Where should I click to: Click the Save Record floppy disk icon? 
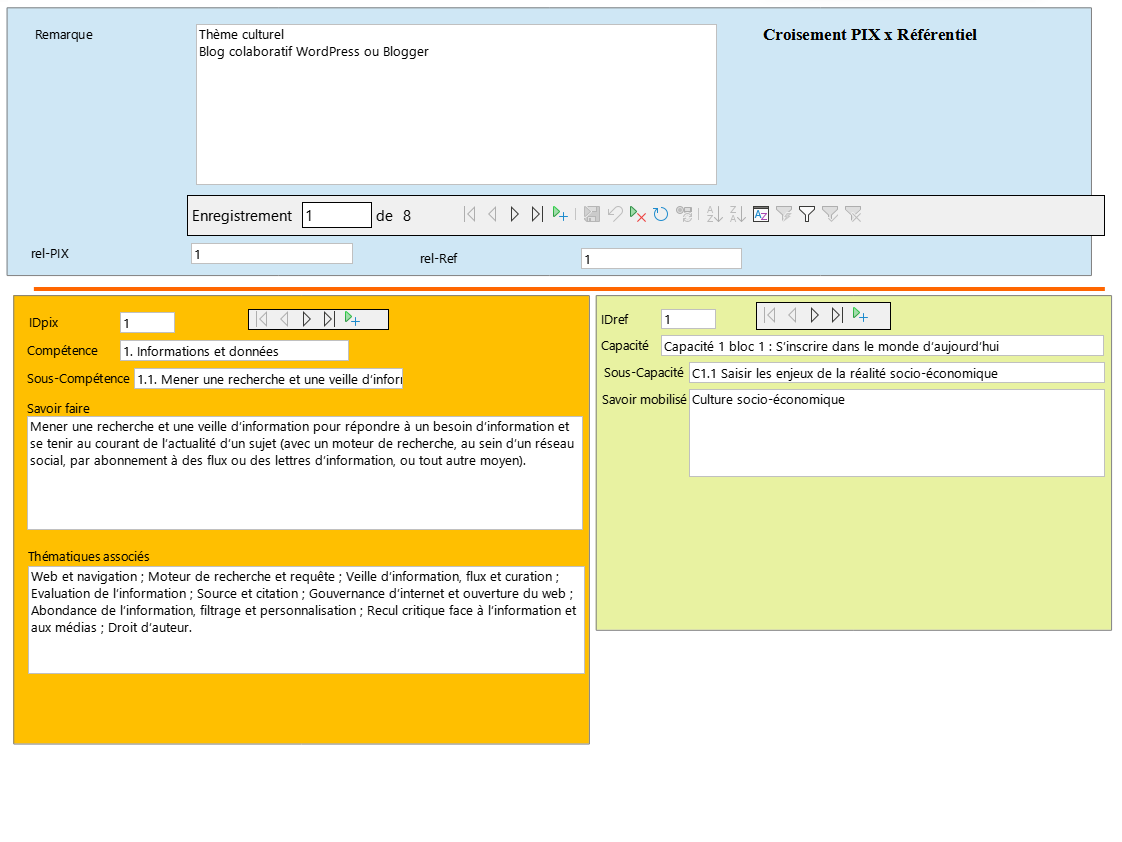click(x=592, y=215)
